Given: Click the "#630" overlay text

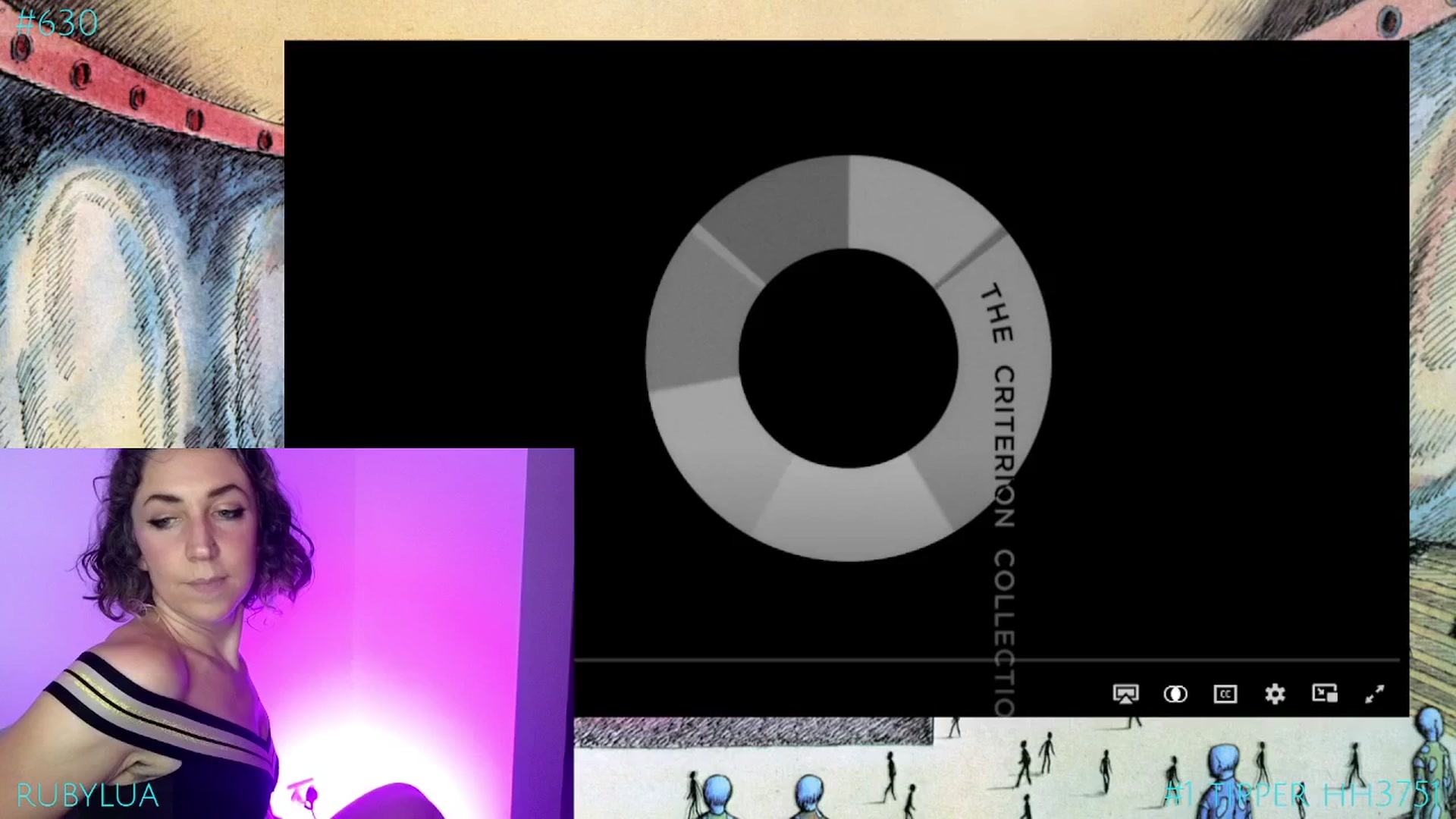Looking at the screenshot, I should 57,24.
